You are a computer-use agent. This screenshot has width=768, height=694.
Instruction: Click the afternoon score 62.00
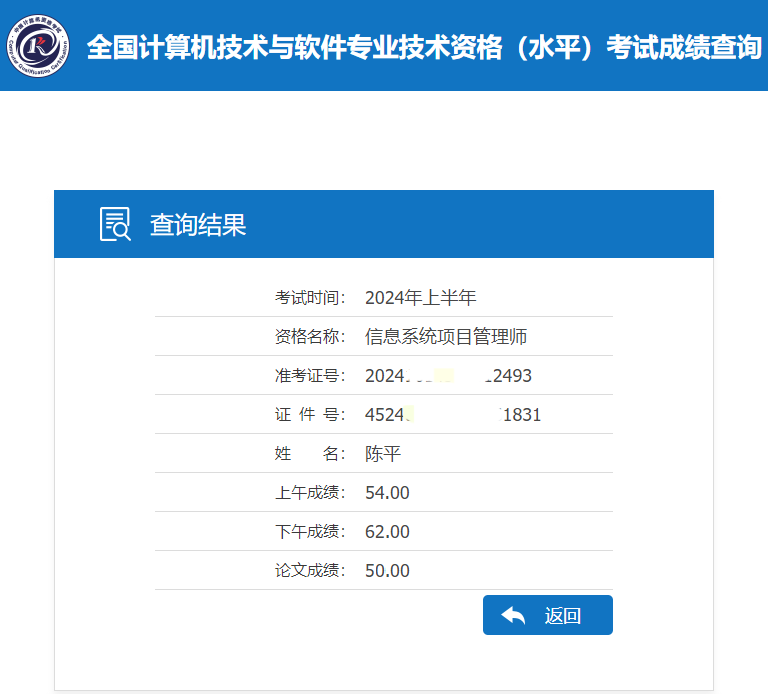(x=388, y=532)
